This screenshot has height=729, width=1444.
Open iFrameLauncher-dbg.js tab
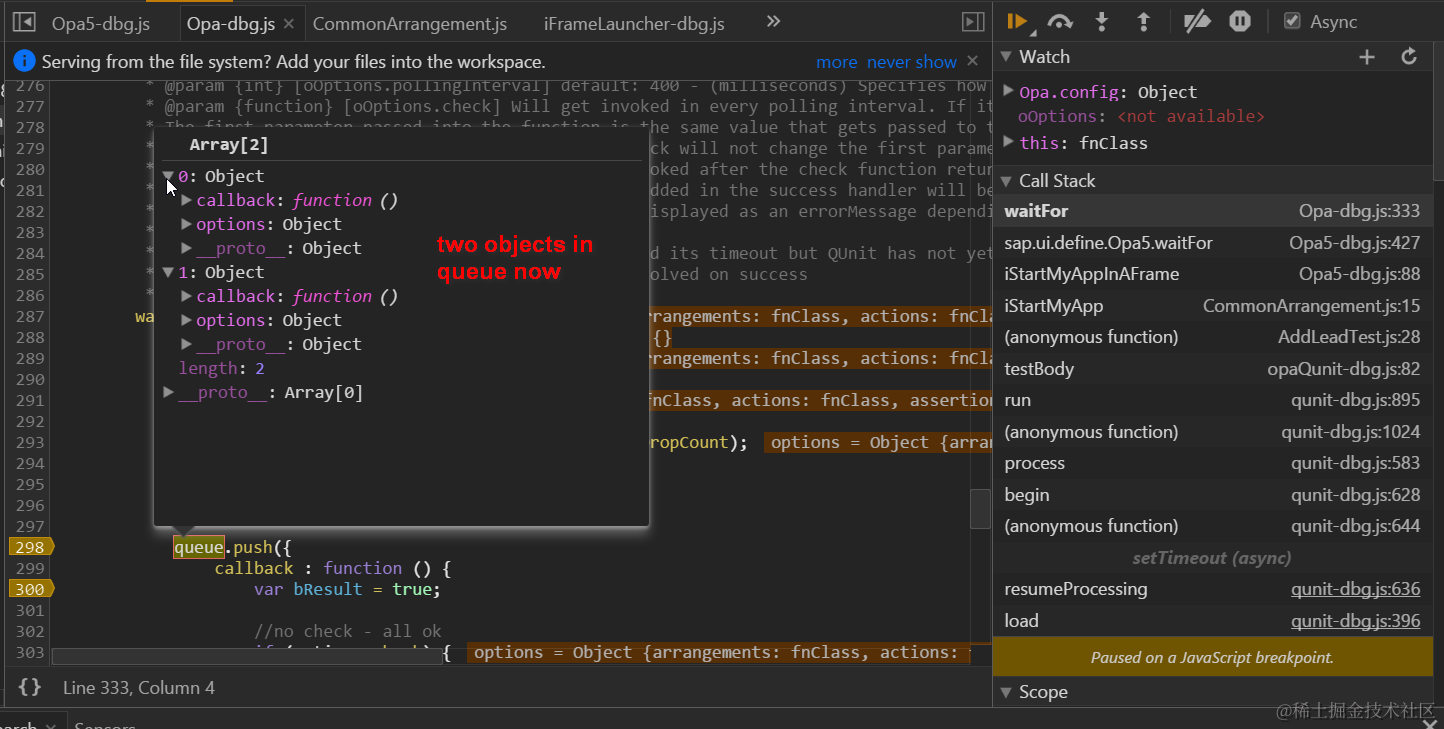(x=634, y=23)
